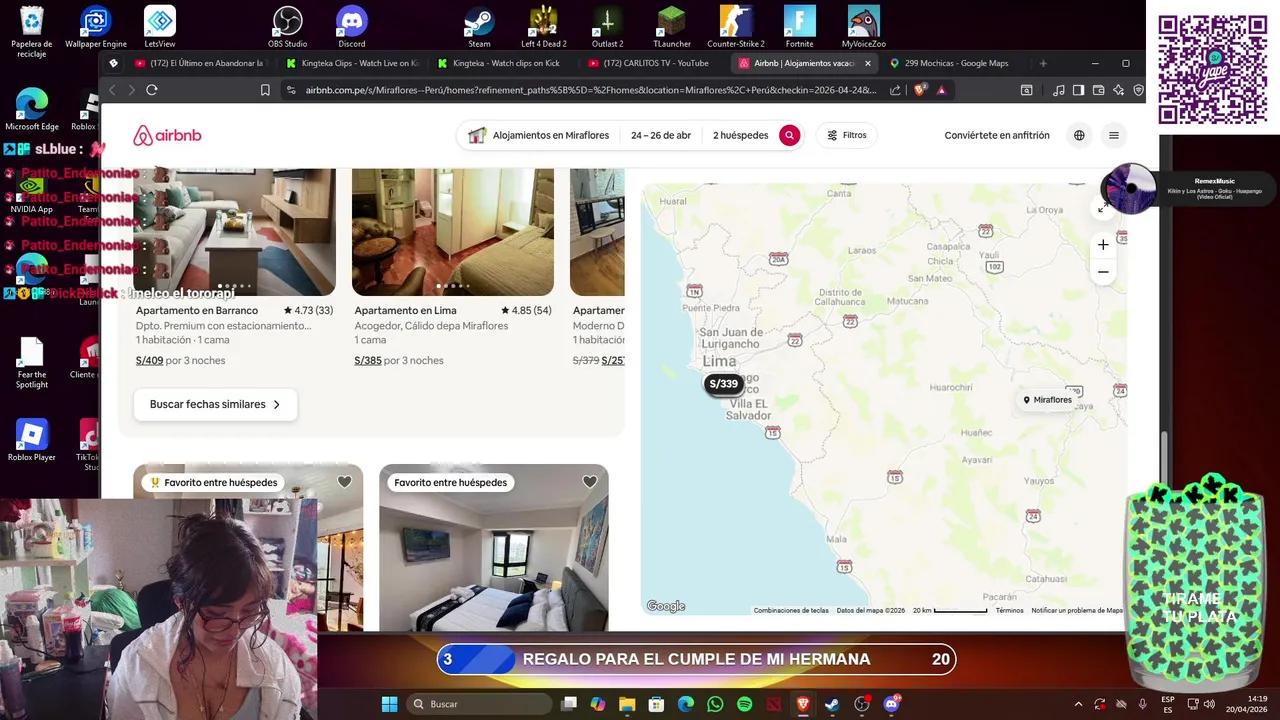Select the S/339 price marker on map
The height and width of the screenshot is (720, 1280).
[723, 384]
